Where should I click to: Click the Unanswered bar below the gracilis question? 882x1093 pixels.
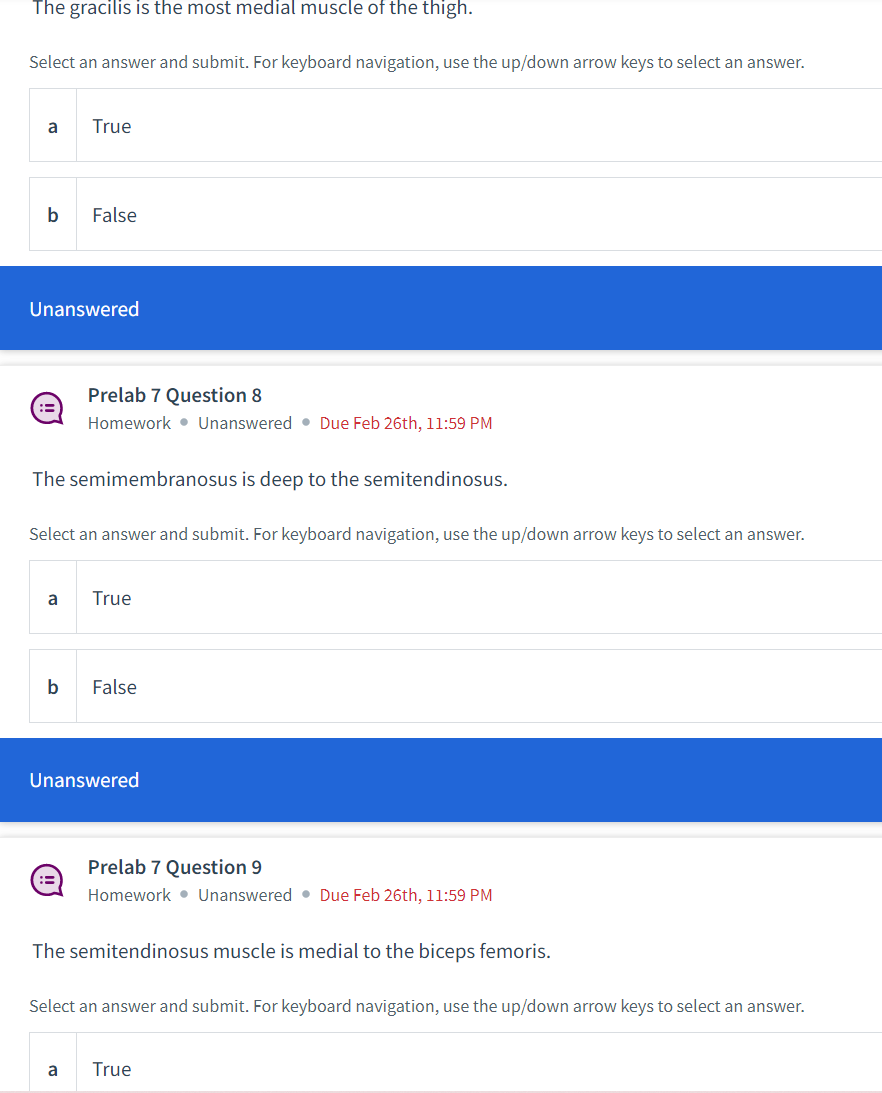click(x=441, y=308)
